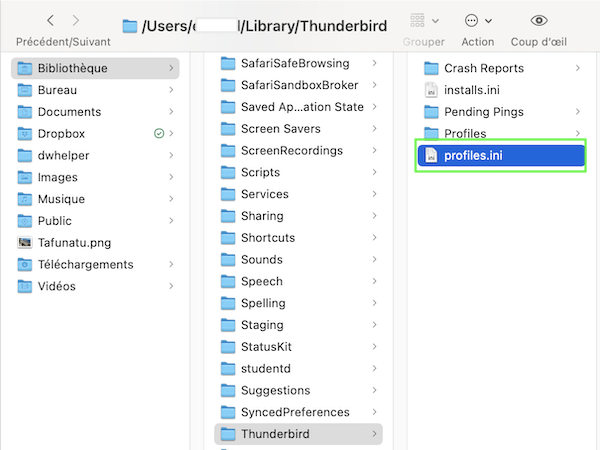Select the Musique folder icon
The image size is (600, 450).
[x=25, y=199]
